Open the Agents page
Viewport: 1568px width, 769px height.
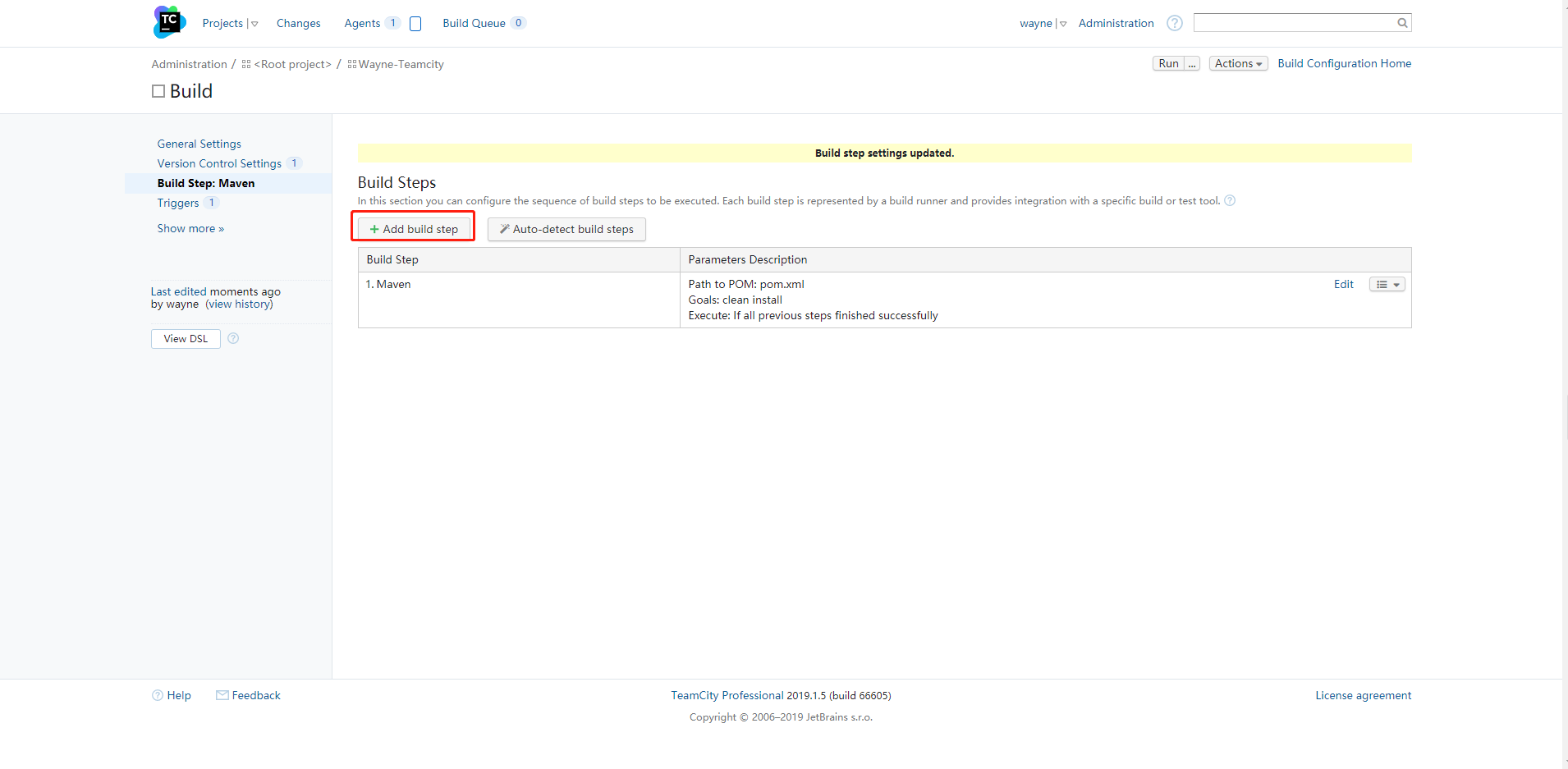pos(362,23)
